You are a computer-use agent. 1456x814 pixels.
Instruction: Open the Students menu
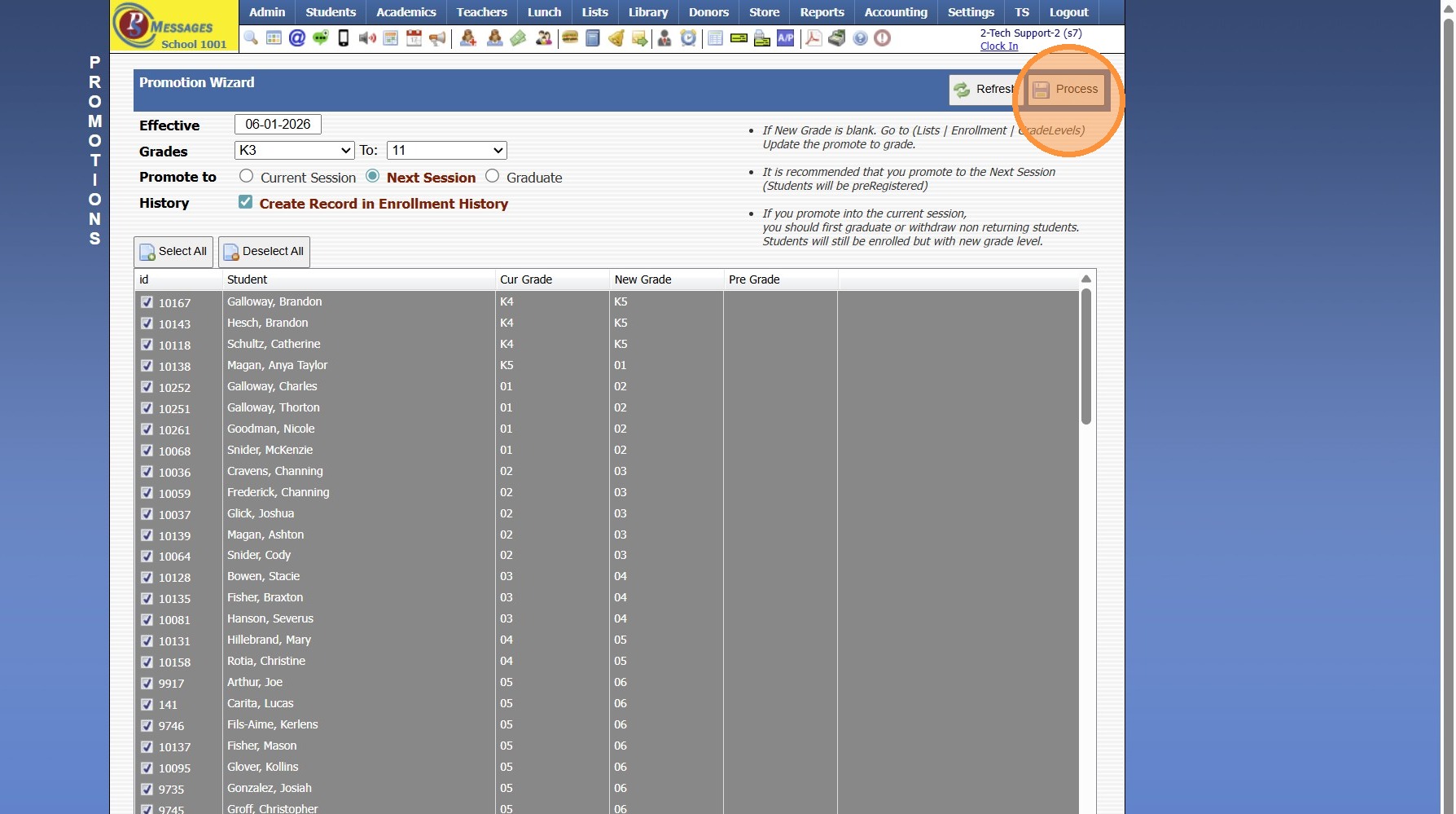tap(331, 12)
